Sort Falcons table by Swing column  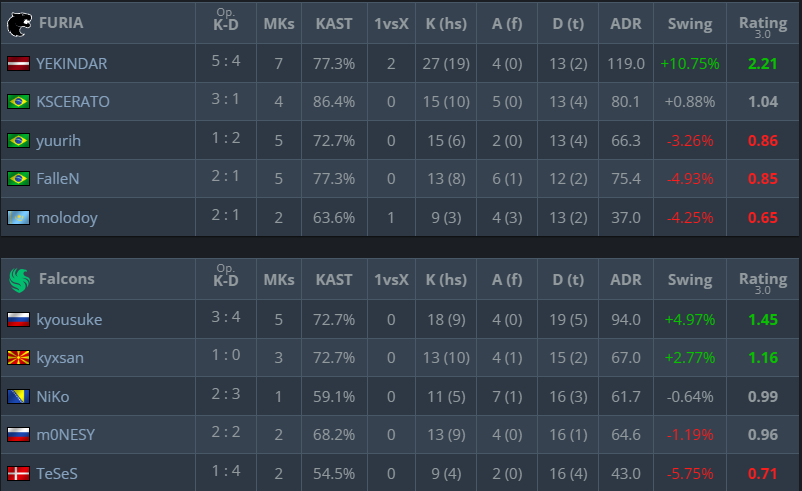click(689, 279)
